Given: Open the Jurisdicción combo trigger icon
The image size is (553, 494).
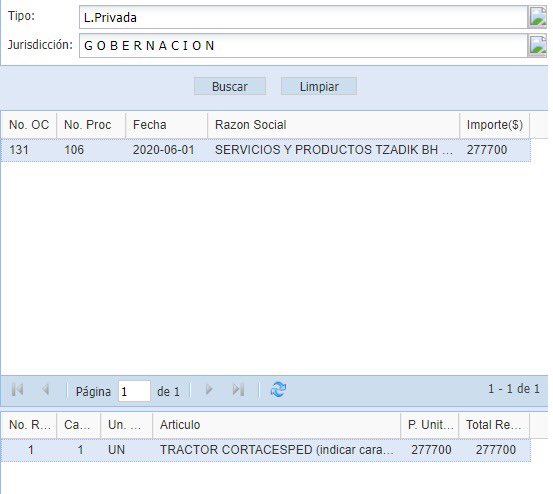Looking at the screenshot, I should (537, 45).
